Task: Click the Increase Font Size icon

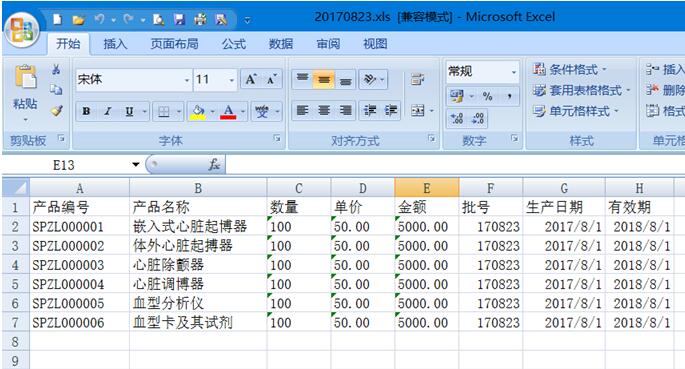Action: tap(251, 79)
